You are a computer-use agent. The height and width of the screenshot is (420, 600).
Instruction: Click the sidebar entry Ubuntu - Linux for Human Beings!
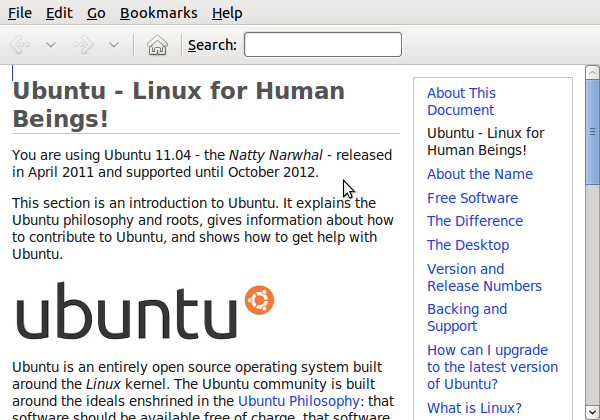tap(485, 142)
